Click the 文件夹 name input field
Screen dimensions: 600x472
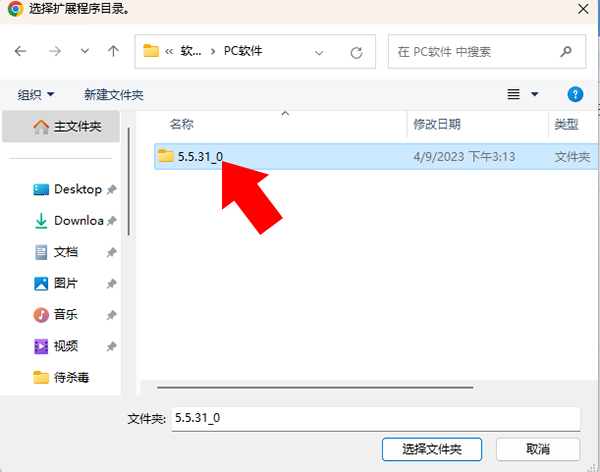(x=376, y=418)
